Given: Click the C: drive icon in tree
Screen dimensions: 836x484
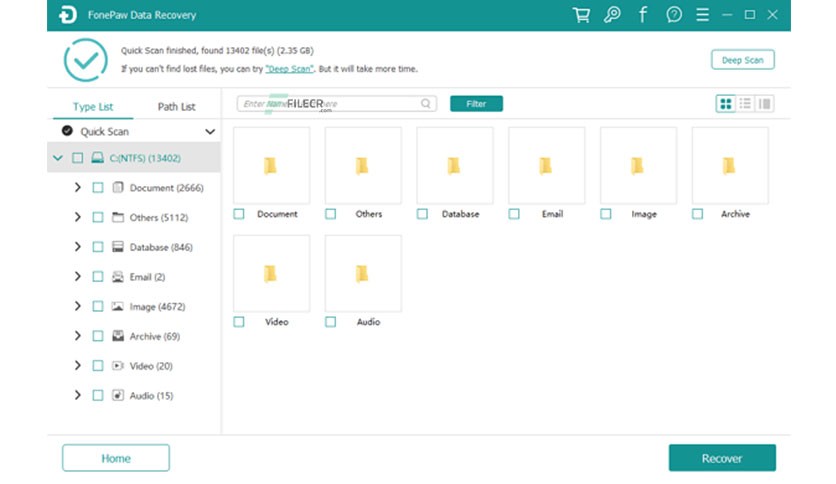Looking at the screenshot, I should 98,158.
